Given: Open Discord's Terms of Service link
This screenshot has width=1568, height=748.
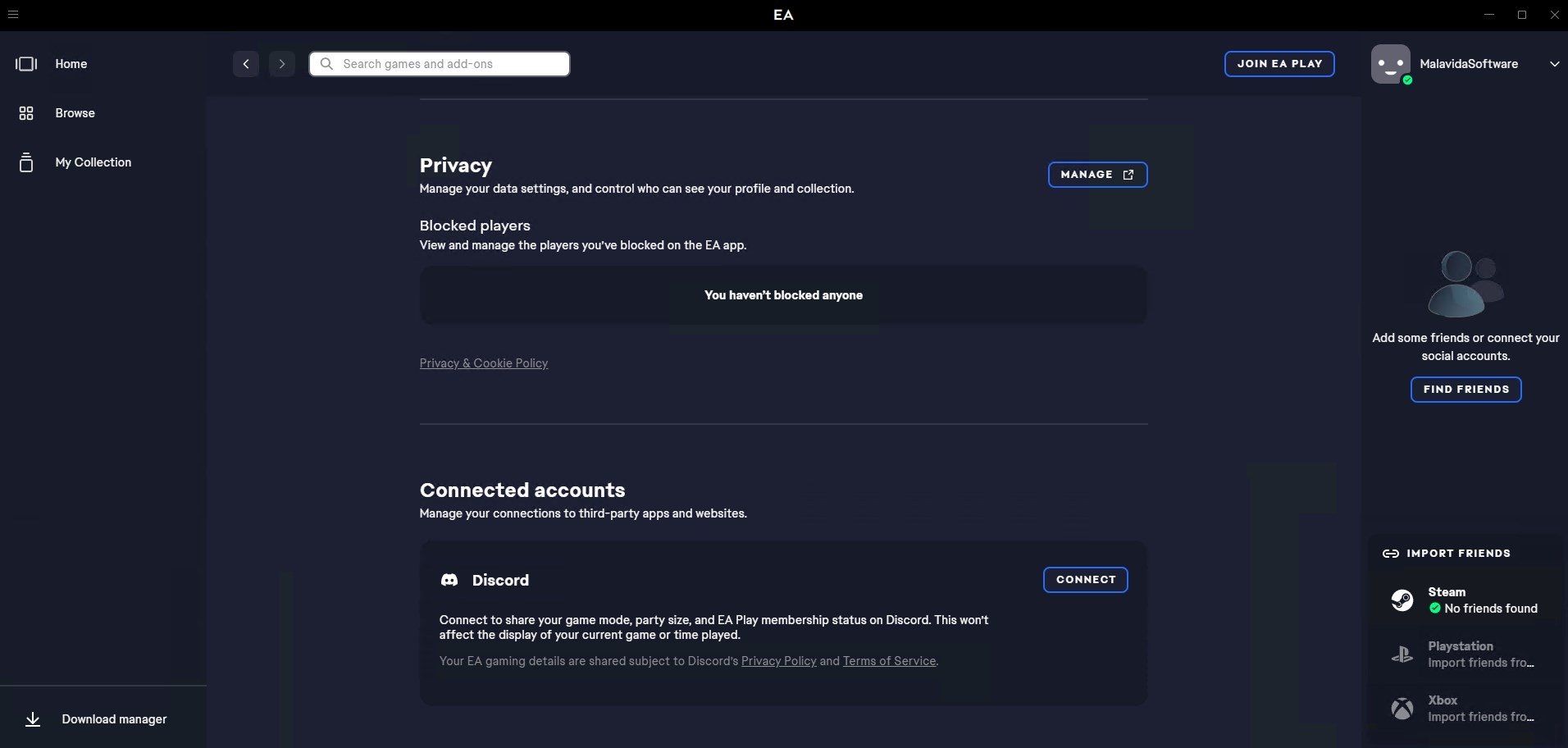Looking at the screenshot, I should [890, 661].
